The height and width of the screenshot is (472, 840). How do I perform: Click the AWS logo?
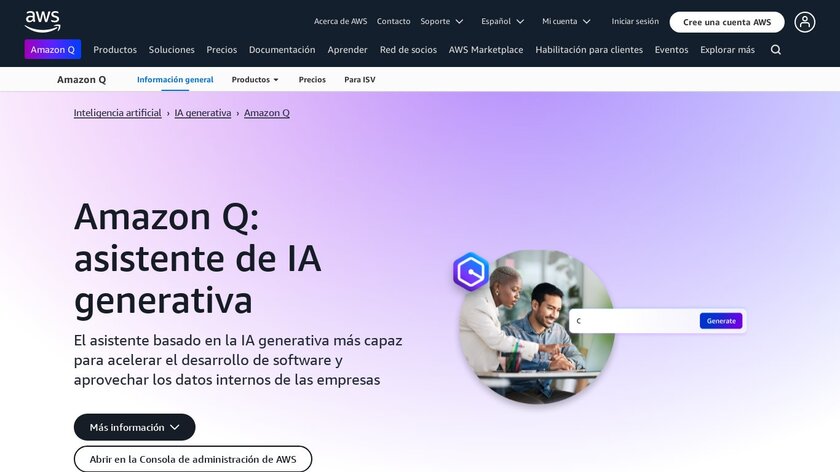43,21
